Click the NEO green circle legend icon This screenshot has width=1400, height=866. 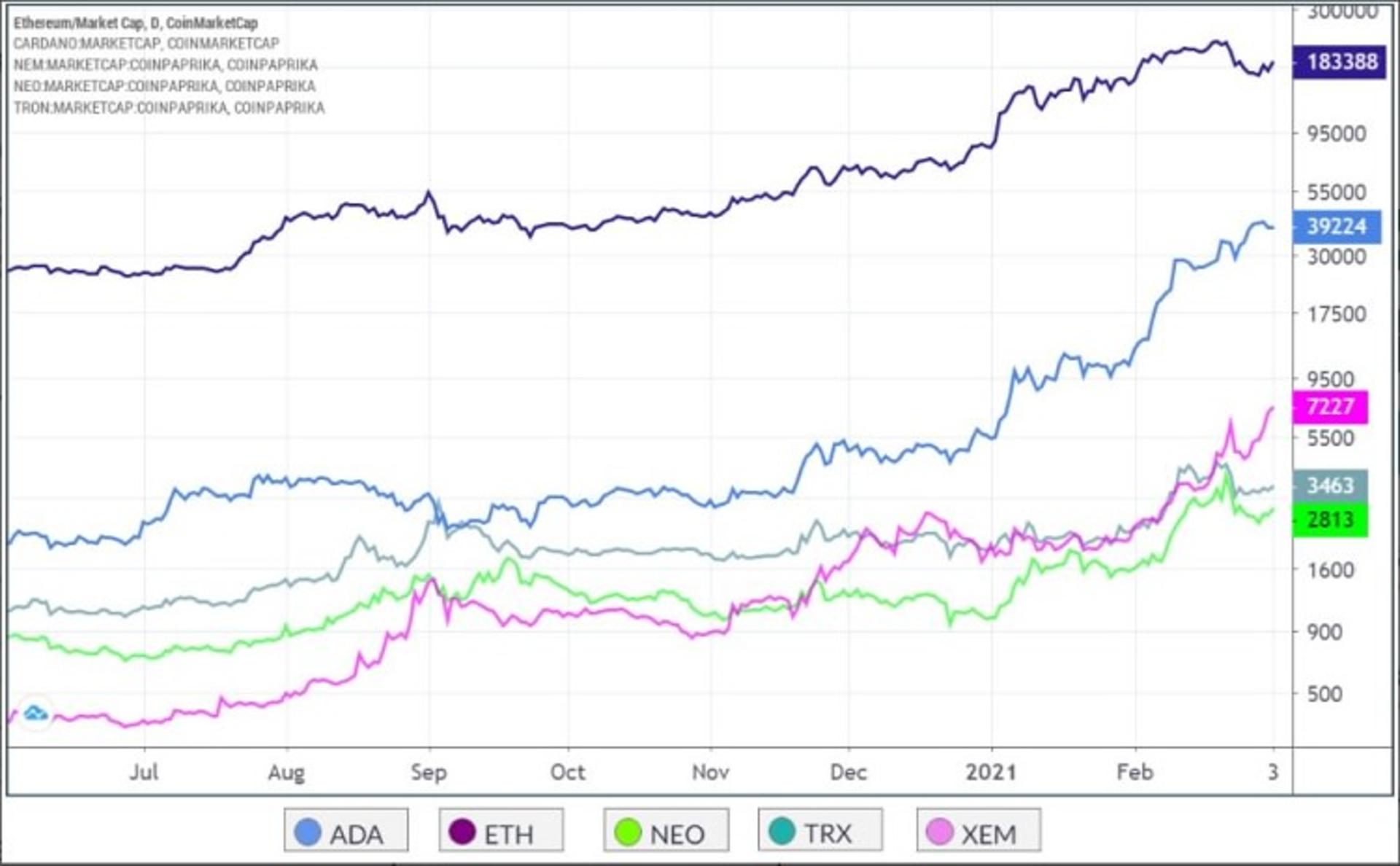point(628,832)
